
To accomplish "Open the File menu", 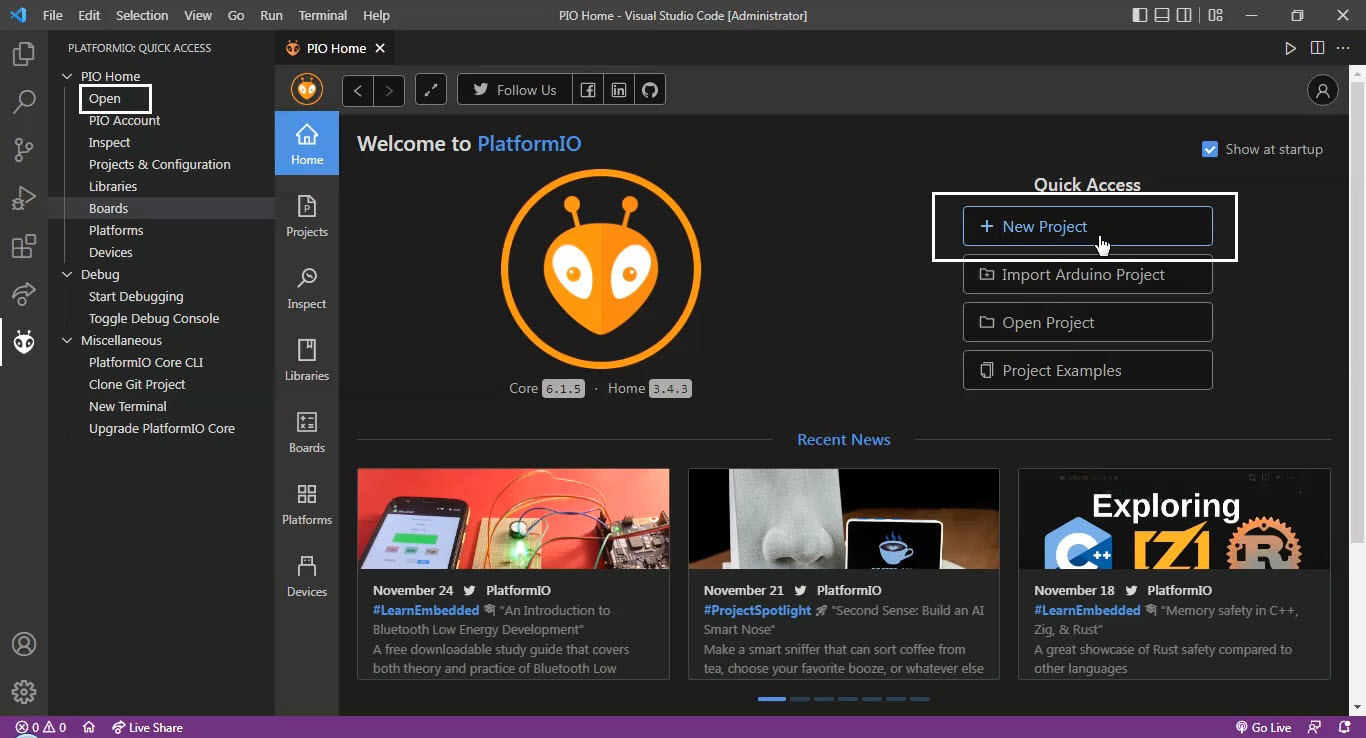I will pos(52,15).
